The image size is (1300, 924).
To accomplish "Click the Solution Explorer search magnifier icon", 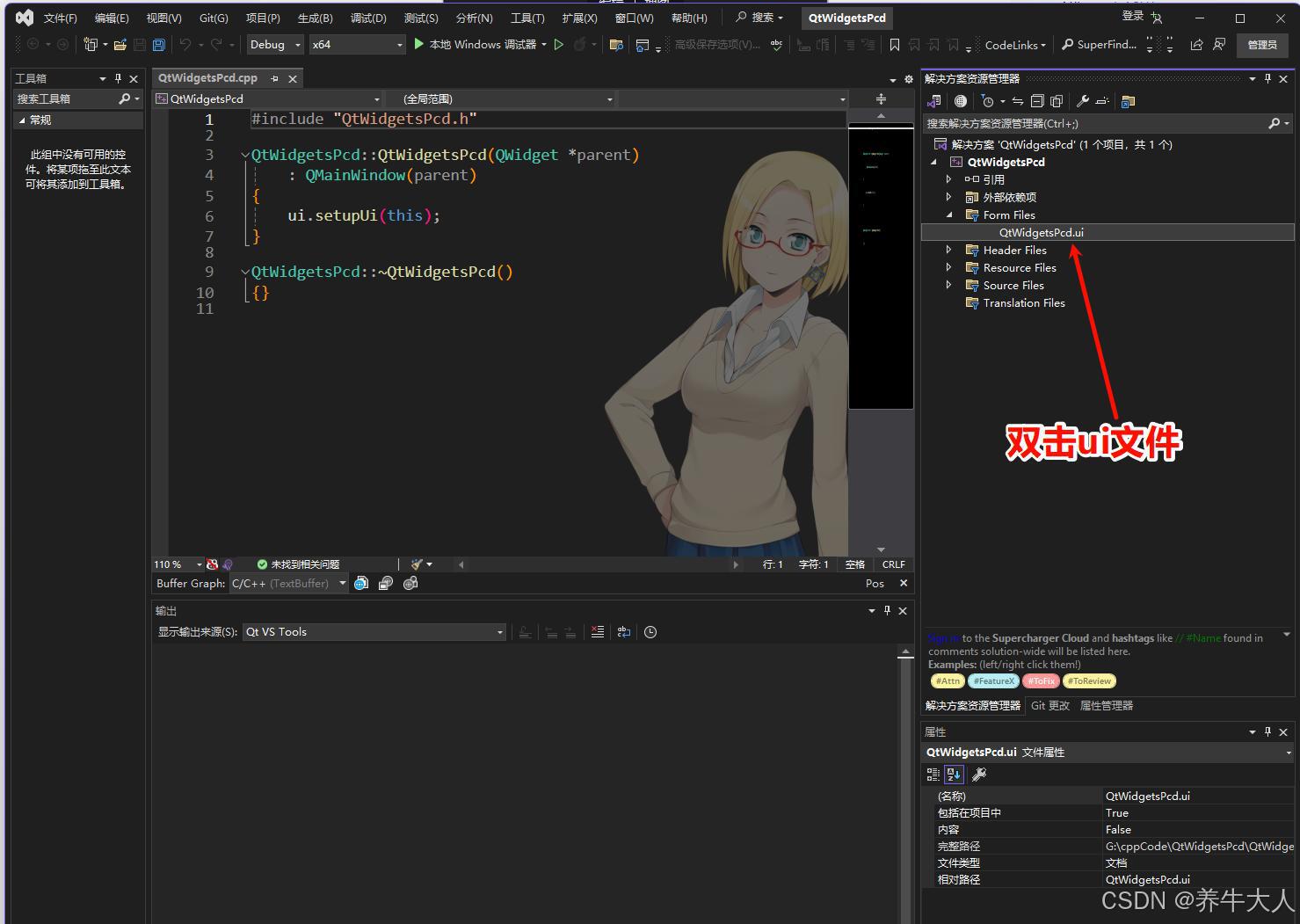I will [1275, 124].
